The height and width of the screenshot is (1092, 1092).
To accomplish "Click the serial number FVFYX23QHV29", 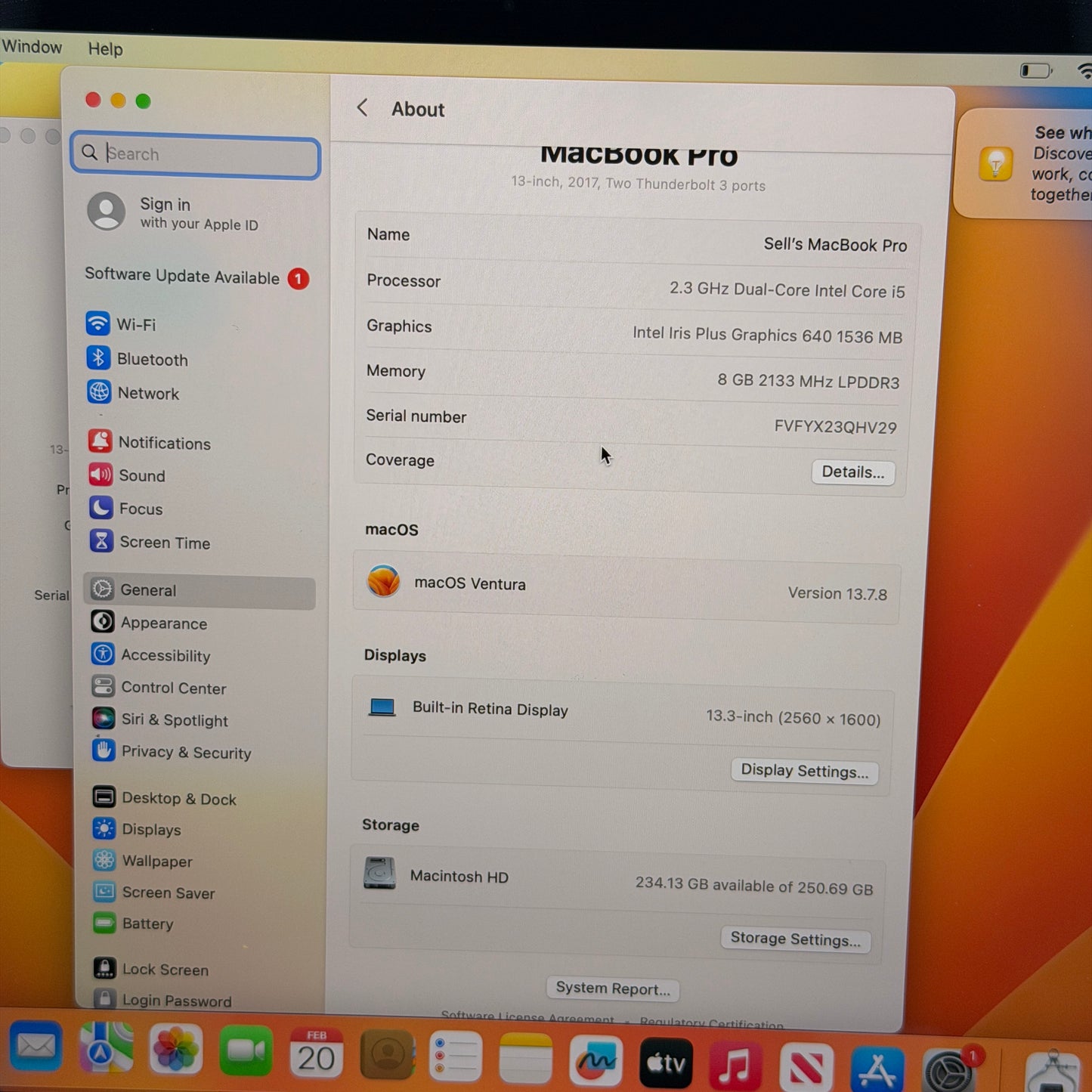I will point(835,427).
